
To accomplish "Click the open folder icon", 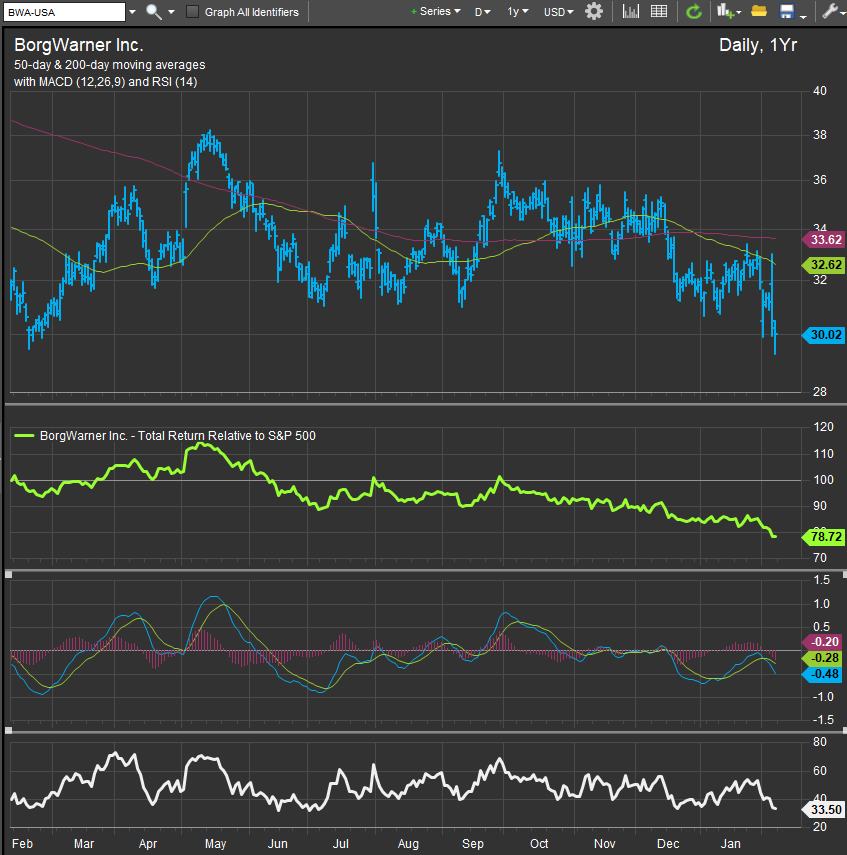I will pos(759,11).
